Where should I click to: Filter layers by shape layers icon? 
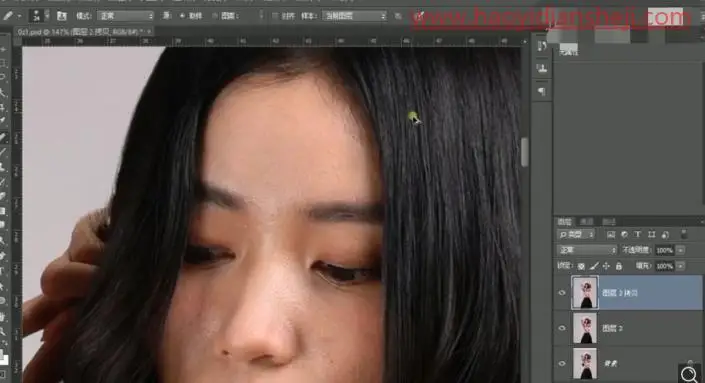click(651, 235)
